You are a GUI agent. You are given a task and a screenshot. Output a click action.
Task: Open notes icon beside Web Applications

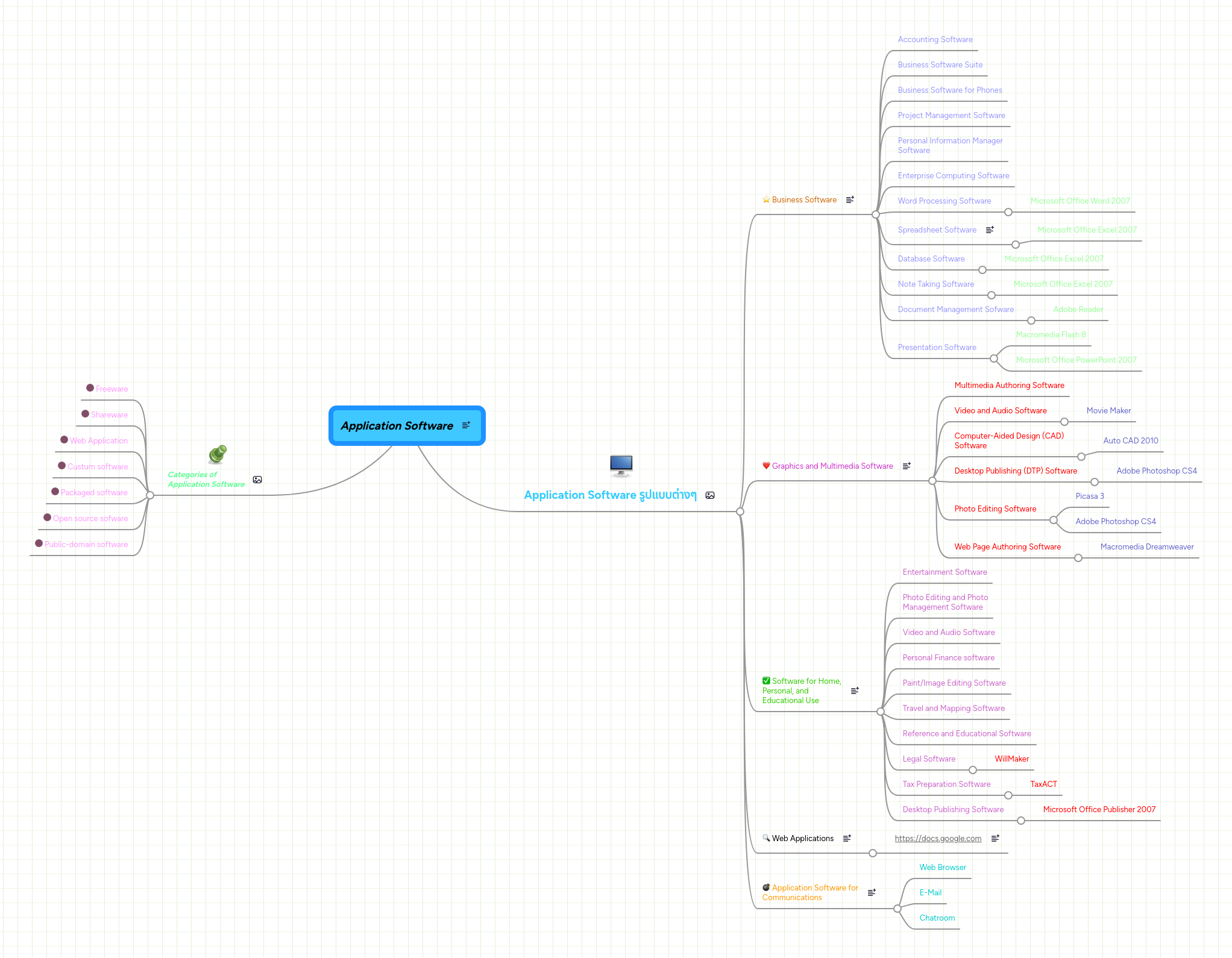(847, 838)
